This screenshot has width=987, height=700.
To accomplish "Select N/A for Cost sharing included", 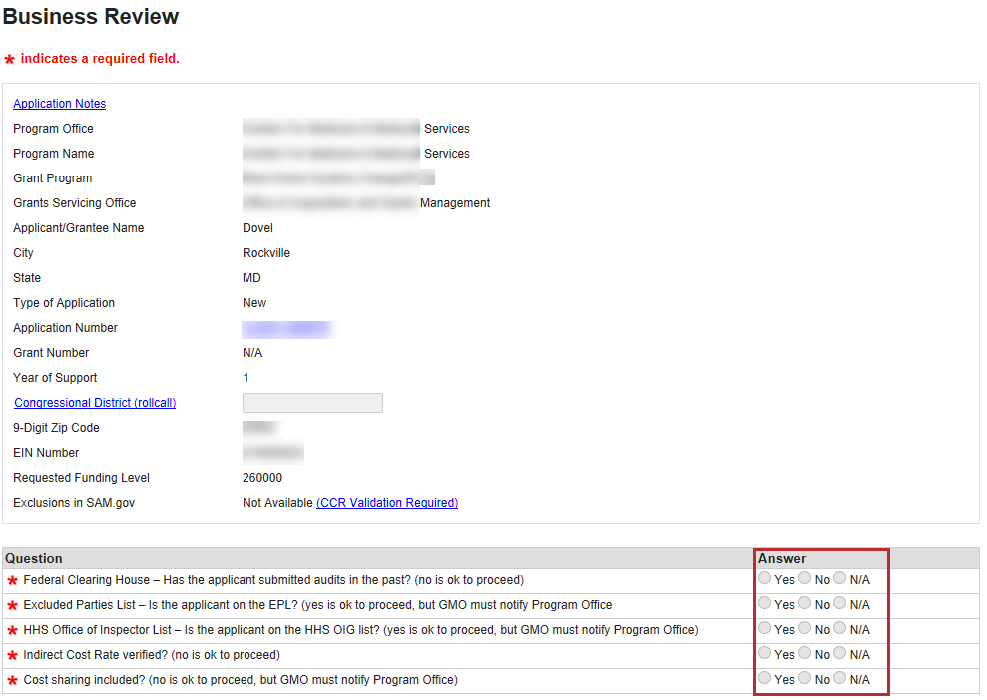I will coord(840,679).
